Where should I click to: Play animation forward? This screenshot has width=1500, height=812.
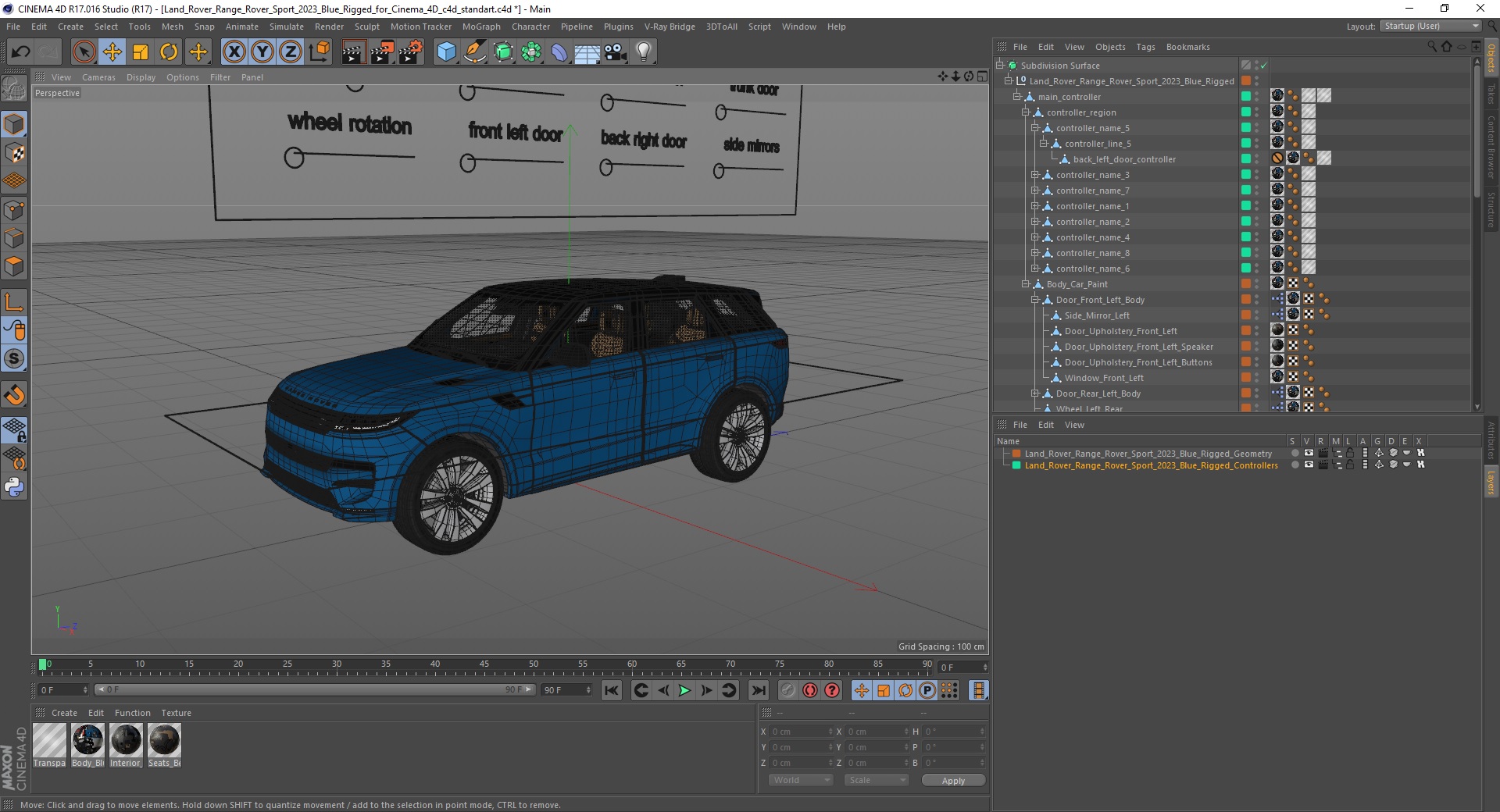684,690
